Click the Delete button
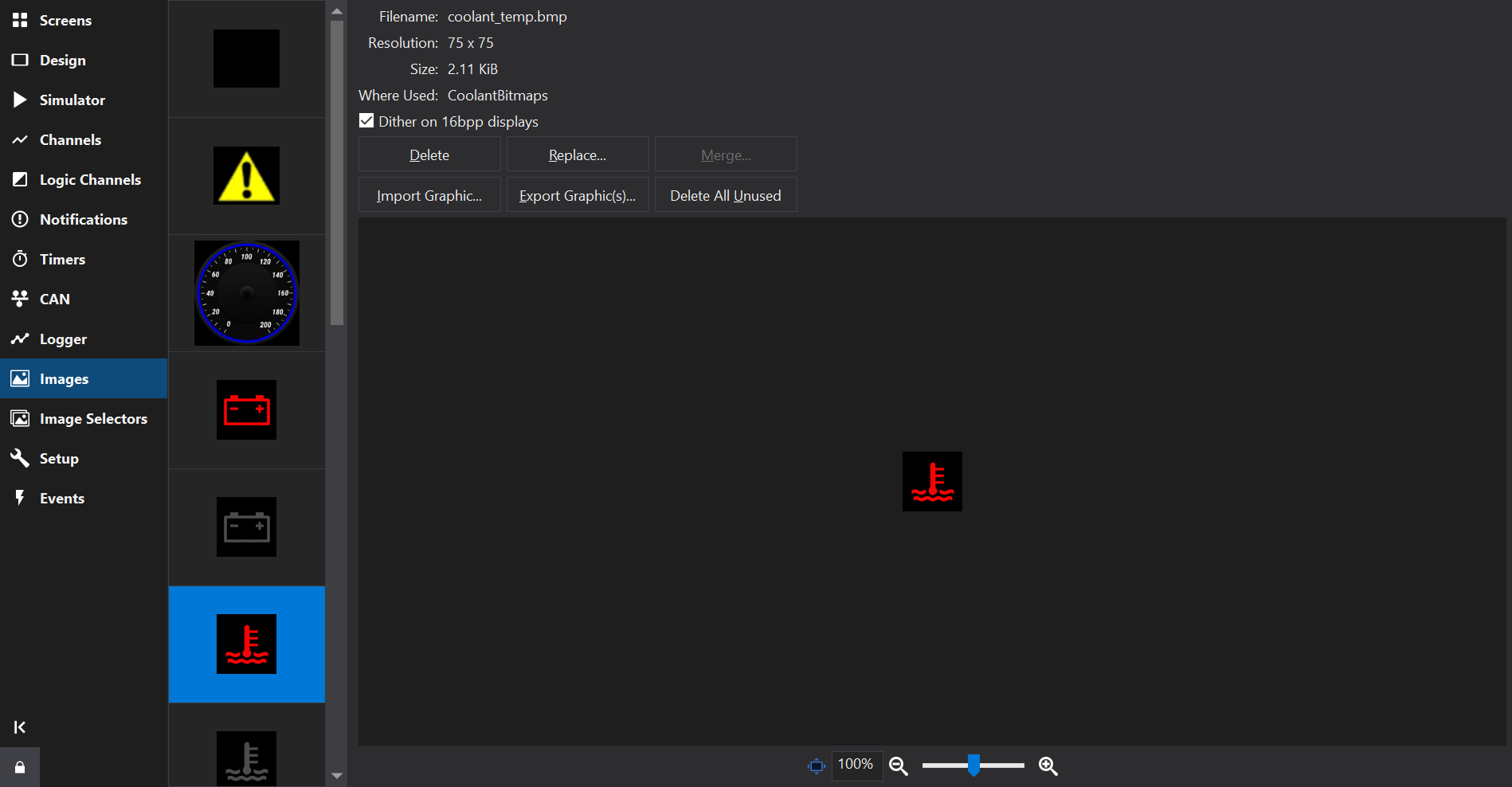This screenshot has height=787, width=1512. pyautogui.click(x=429, y=155)
